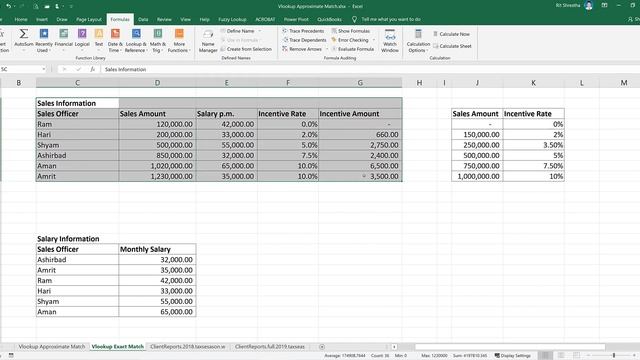Viewport: 640px width, 360px height.
Task: Click the Undo icon in title bar
Action: pos(8,6)
